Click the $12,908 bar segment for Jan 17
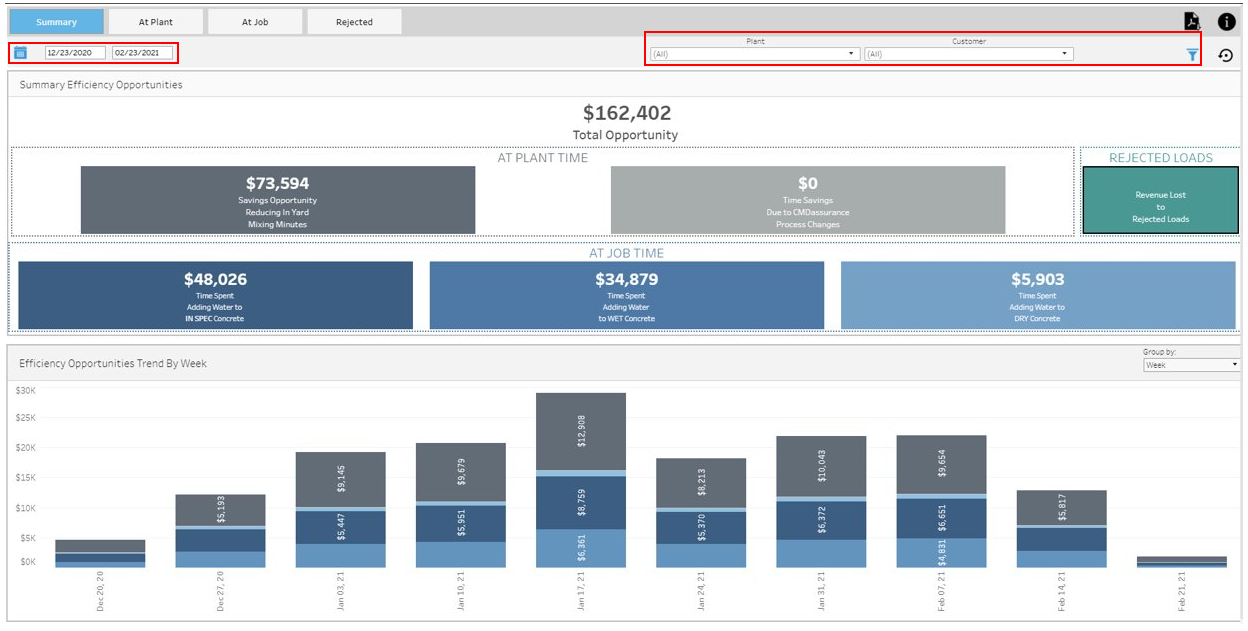The image size is (1248, 631). pos(581,431)
